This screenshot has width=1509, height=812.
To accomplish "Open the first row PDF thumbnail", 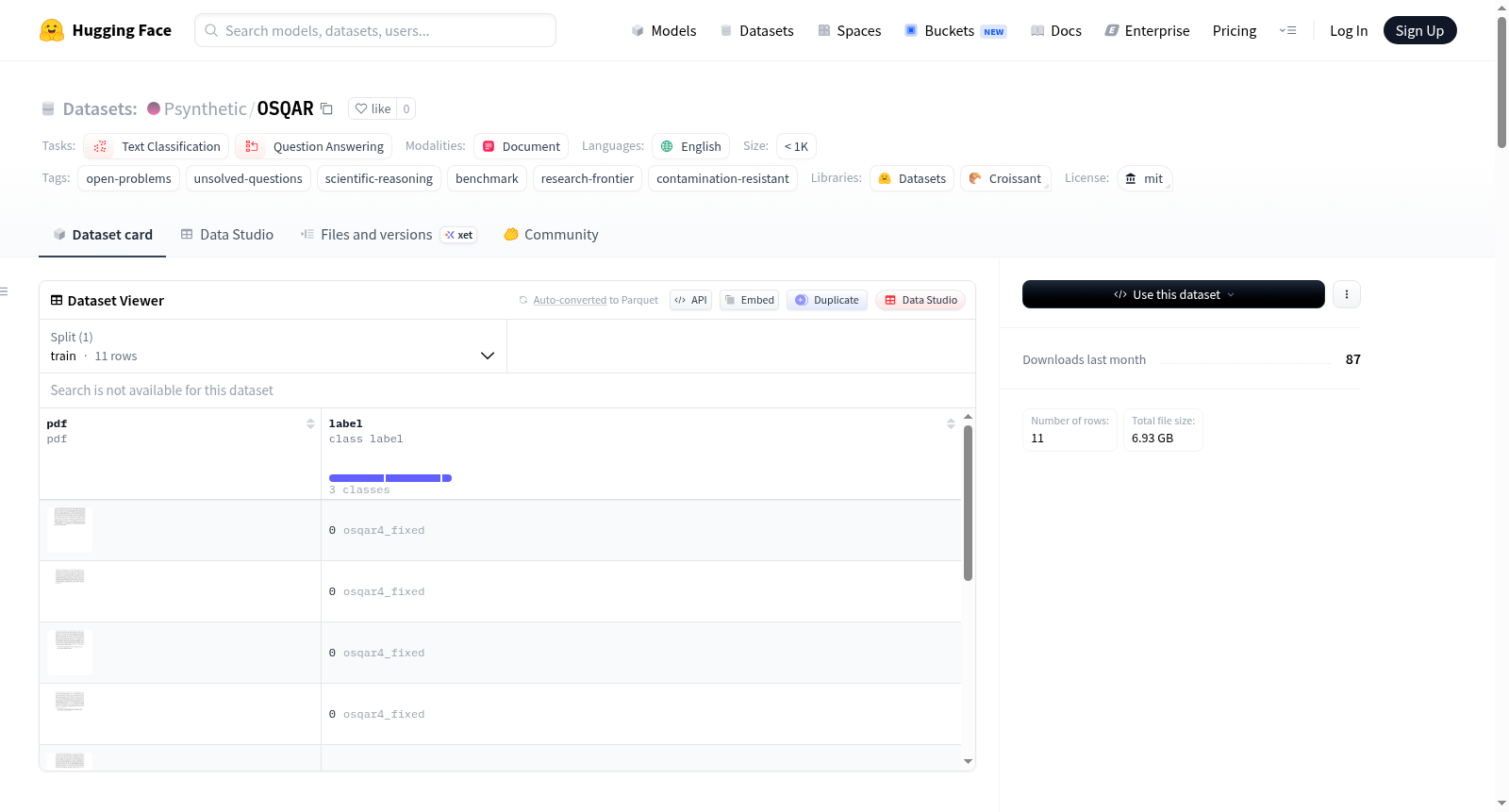I will point(70,529).
